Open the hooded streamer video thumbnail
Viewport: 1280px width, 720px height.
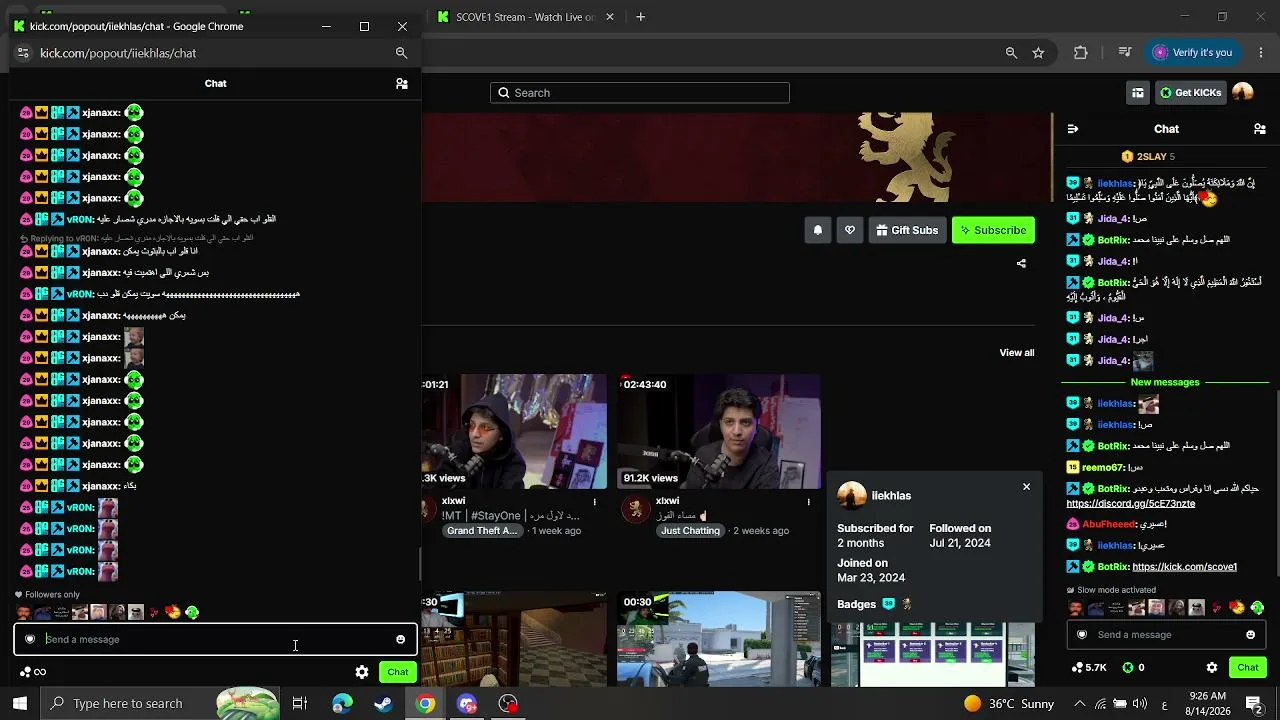pyautogui.click(x=514, y=431)
